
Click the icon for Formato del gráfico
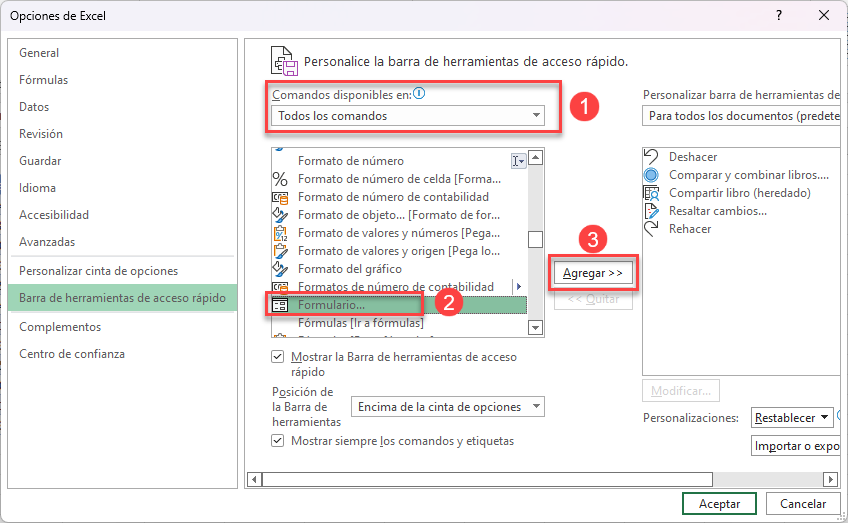tap(280, 269)
